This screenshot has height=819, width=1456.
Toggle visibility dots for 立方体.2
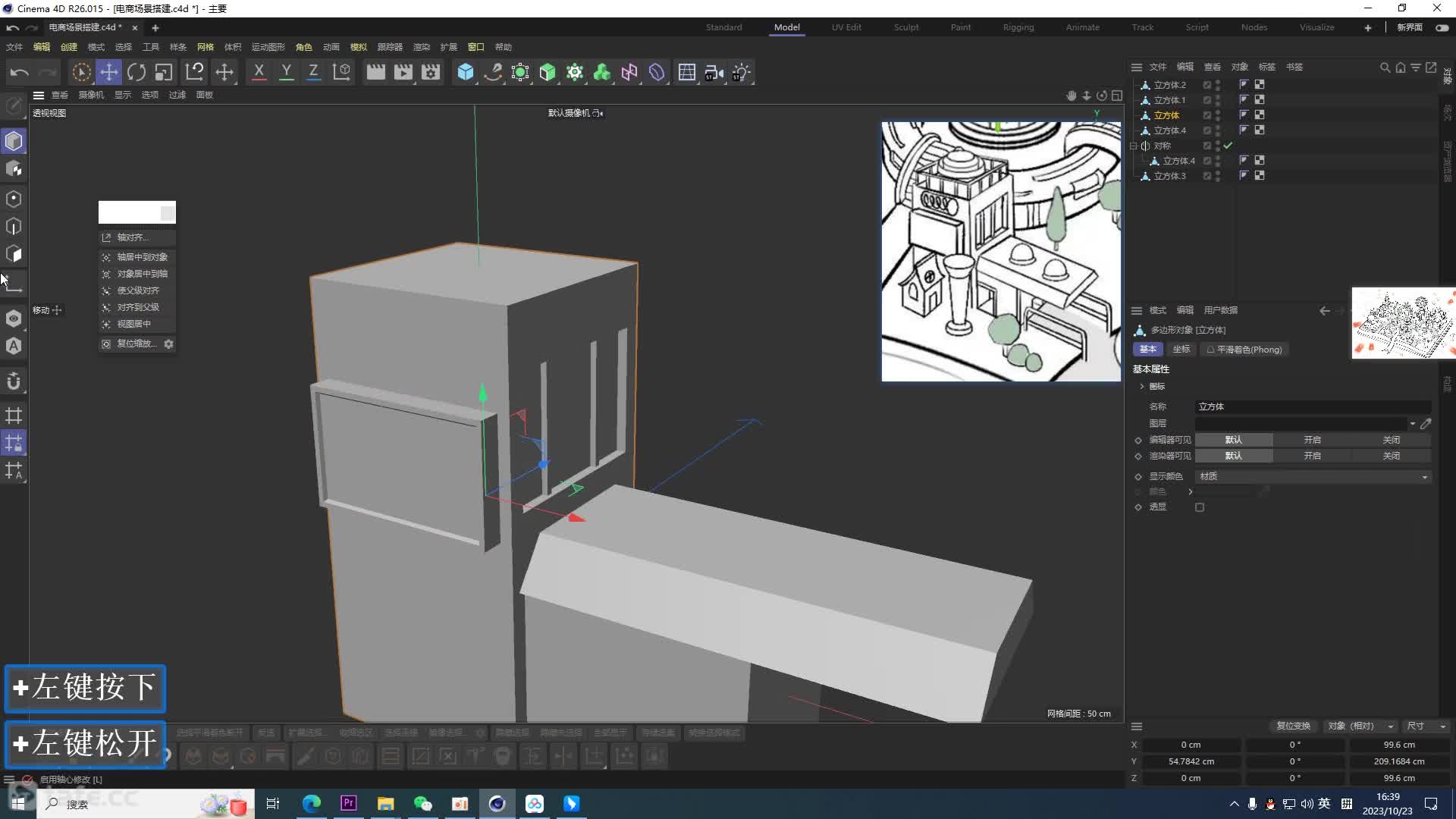pyautogui.click(x=1218, y=85)
